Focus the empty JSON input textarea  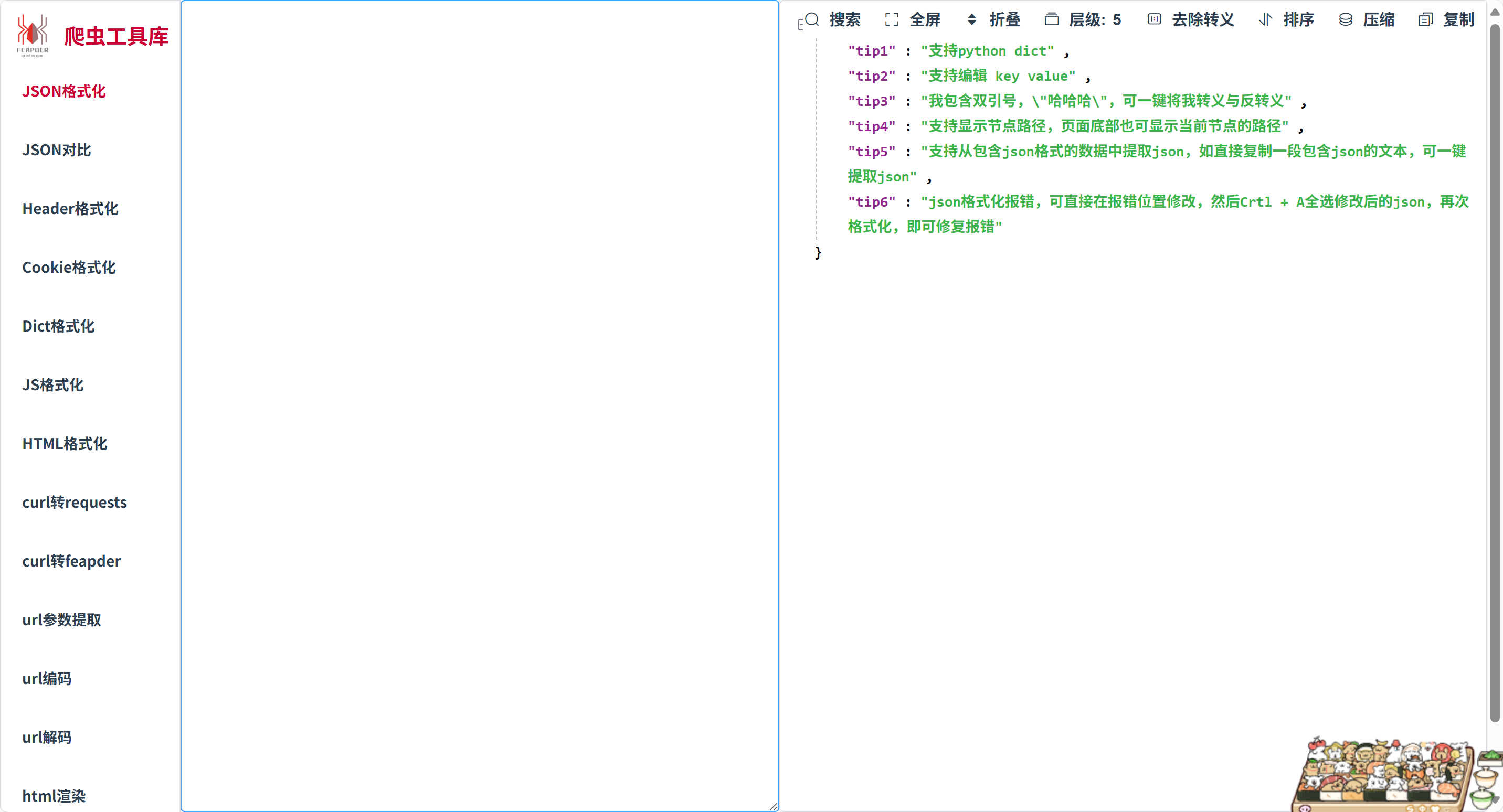click(x=480, y=405)
